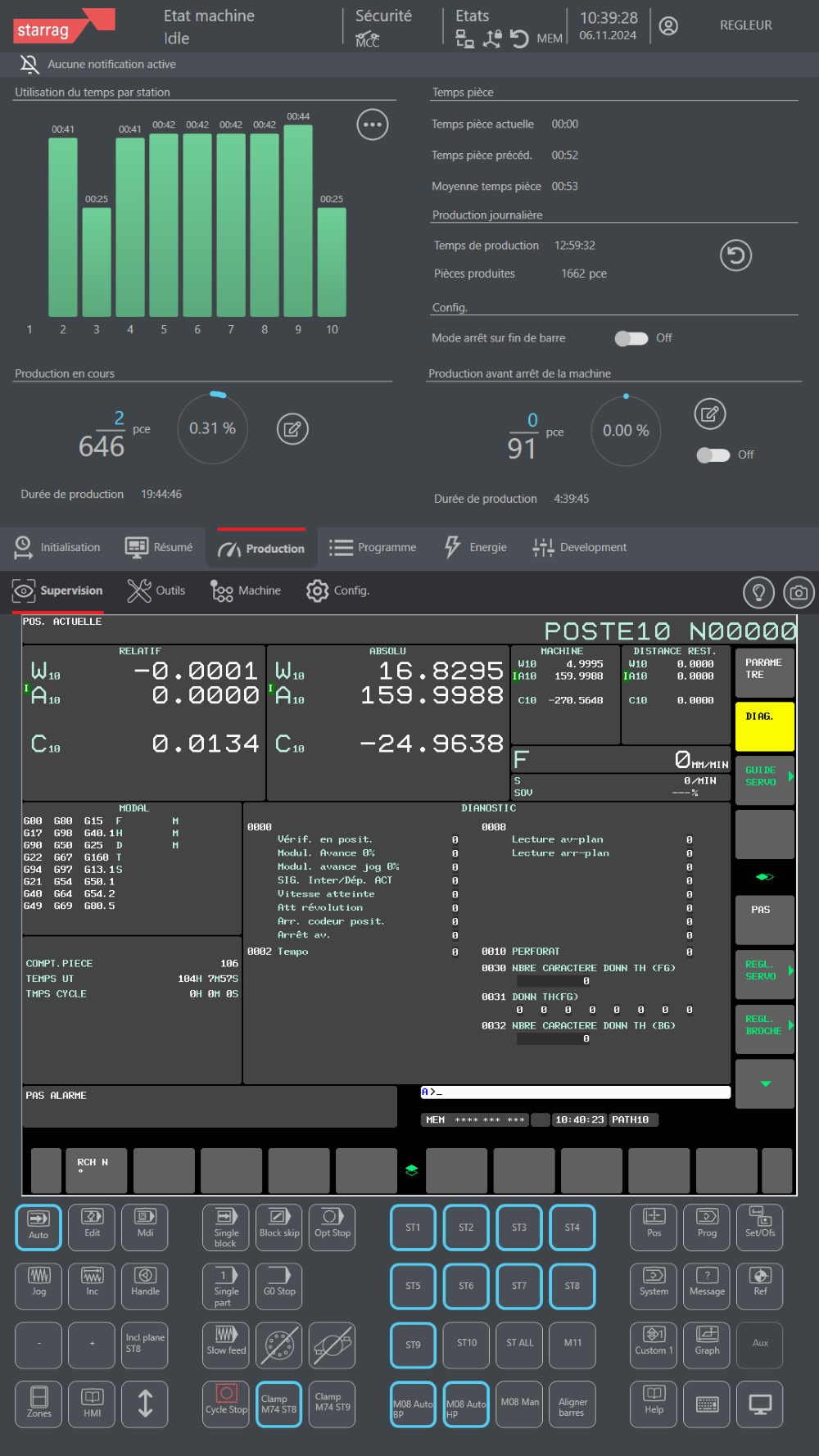Toggle Mode arrêt sur fin de barre
The width and height of the screenshot is (819, 1456).
coord(631,338)
